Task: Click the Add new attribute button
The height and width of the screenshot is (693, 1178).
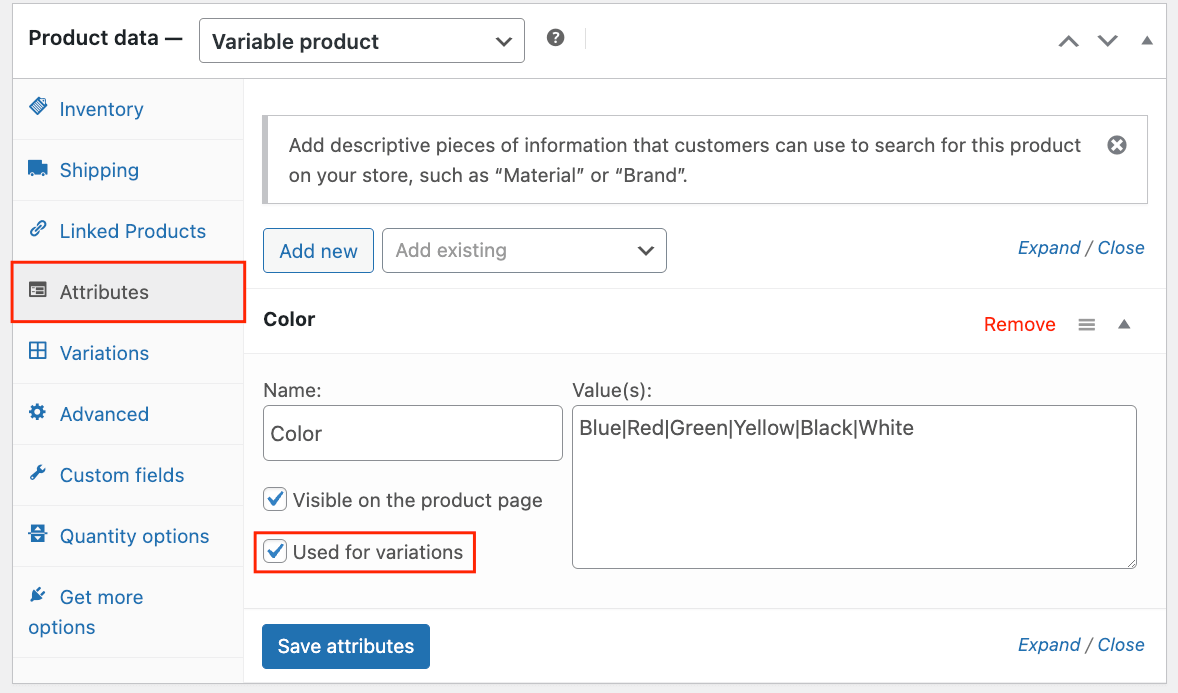Action: click(319, 251)
